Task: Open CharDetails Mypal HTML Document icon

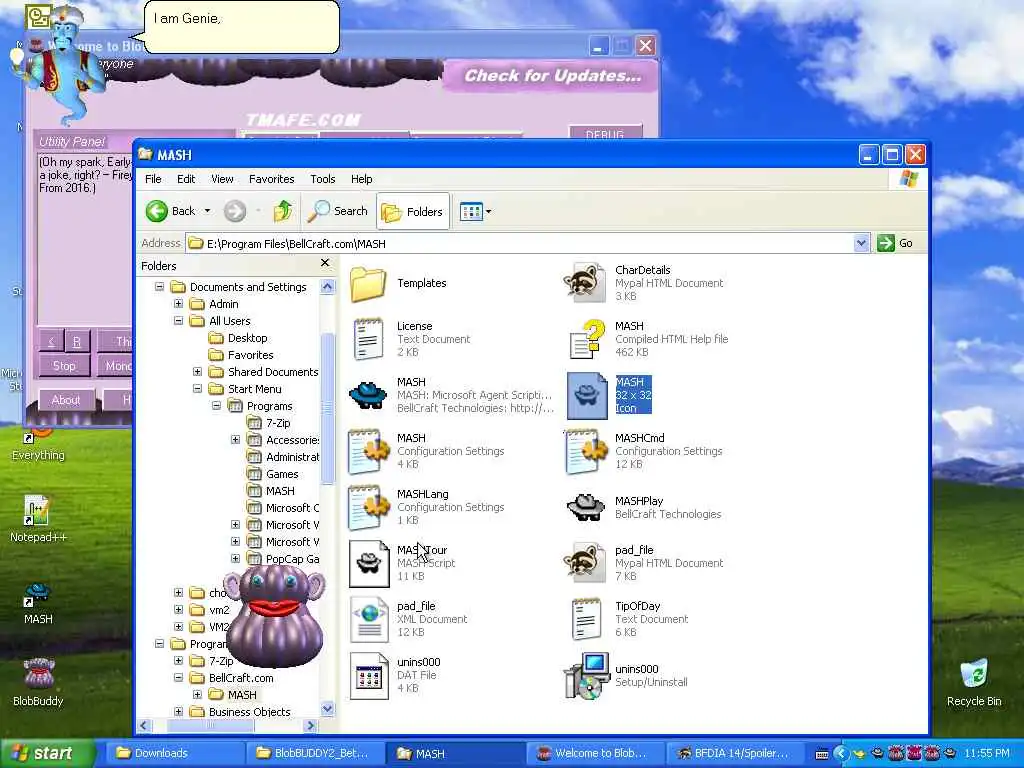Action: tap(585, 283)
